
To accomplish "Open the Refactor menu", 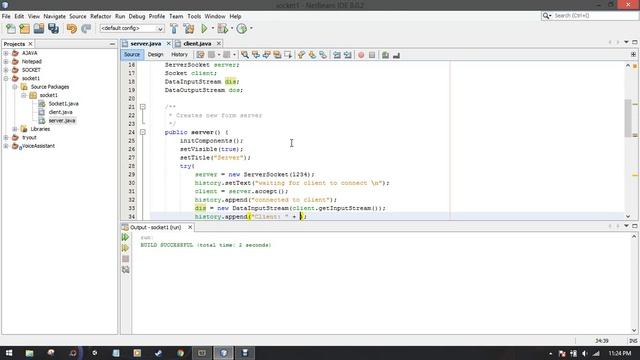I will pos(100,16).
